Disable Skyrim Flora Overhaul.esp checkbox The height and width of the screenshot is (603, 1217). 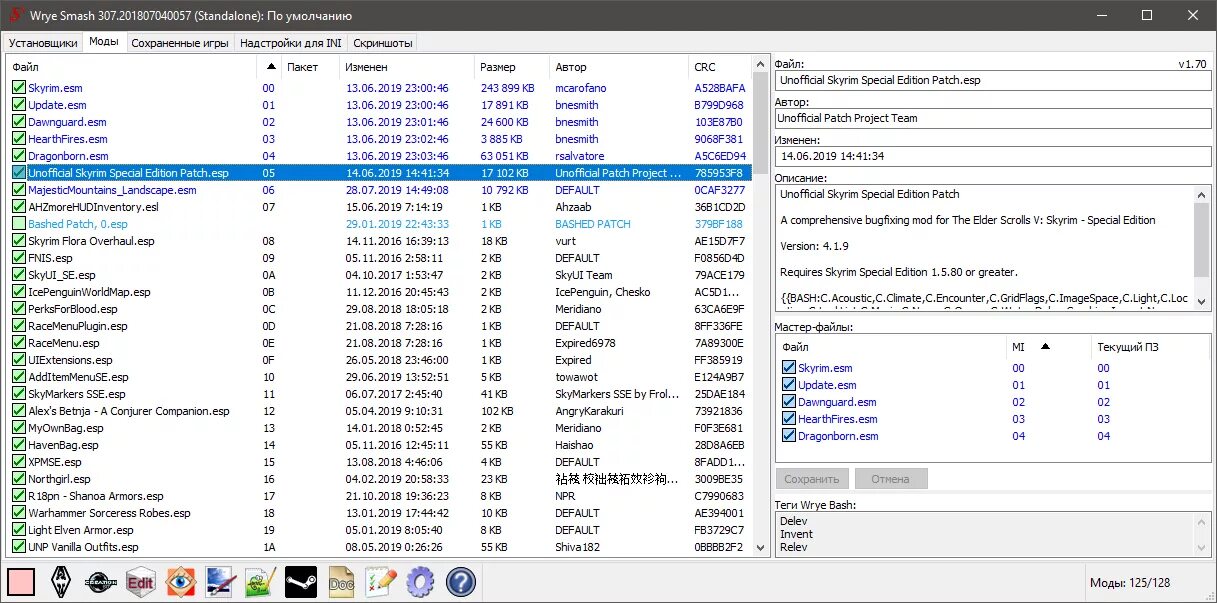pyautogui.click(x=19, y=241)
